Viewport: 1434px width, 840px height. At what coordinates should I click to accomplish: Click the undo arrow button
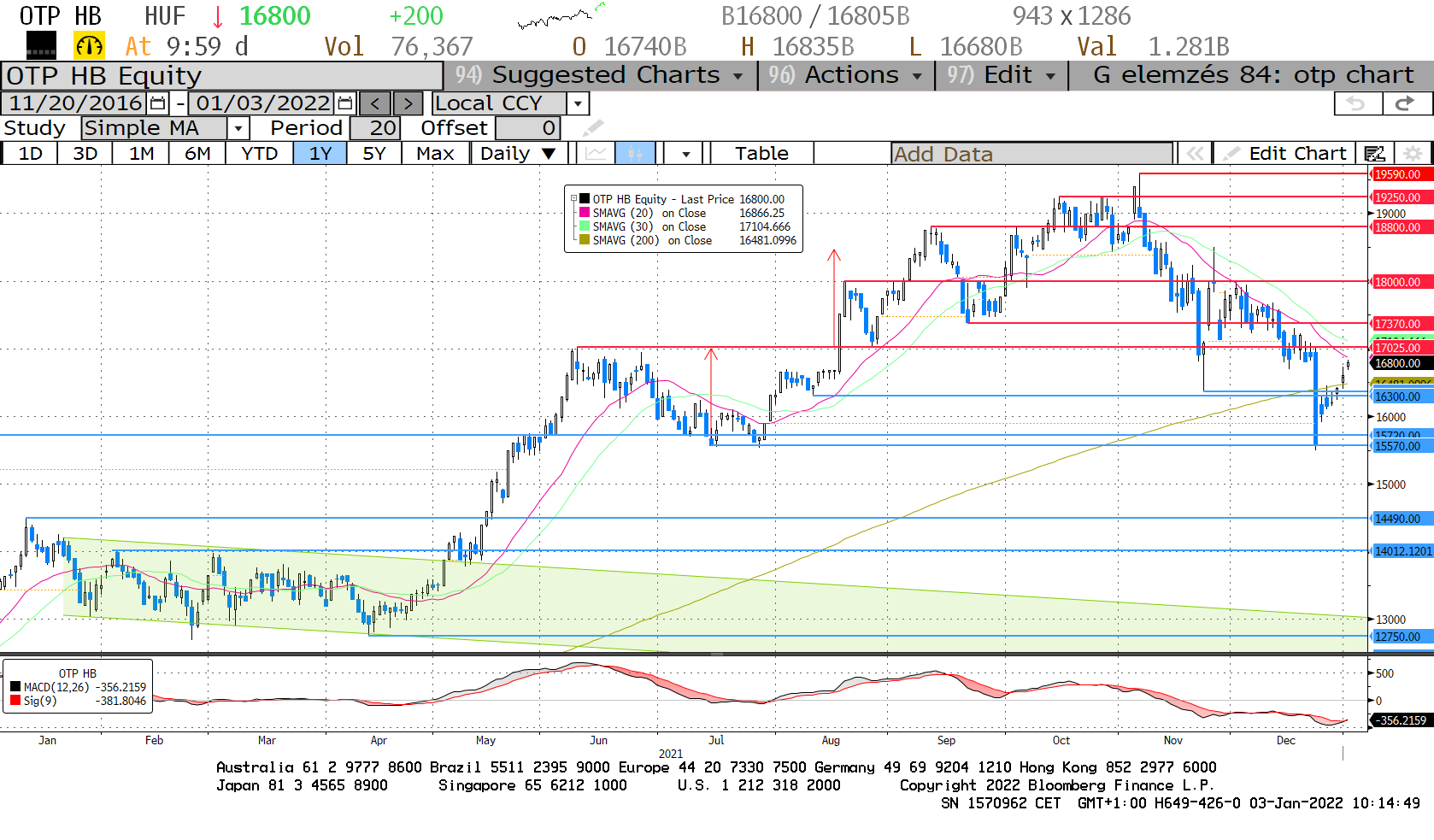1358,103
